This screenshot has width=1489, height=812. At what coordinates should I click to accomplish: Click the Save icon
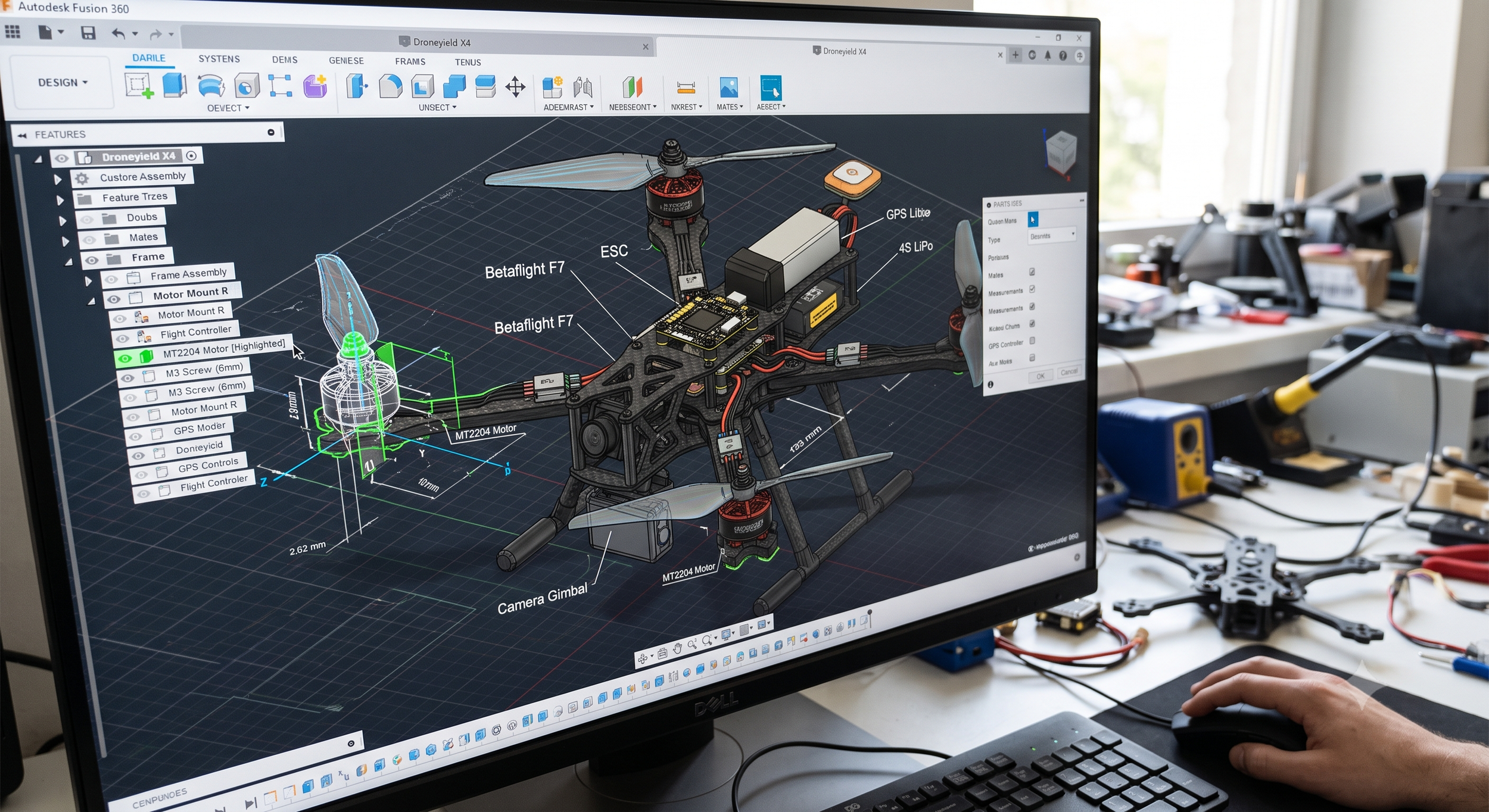88,33
